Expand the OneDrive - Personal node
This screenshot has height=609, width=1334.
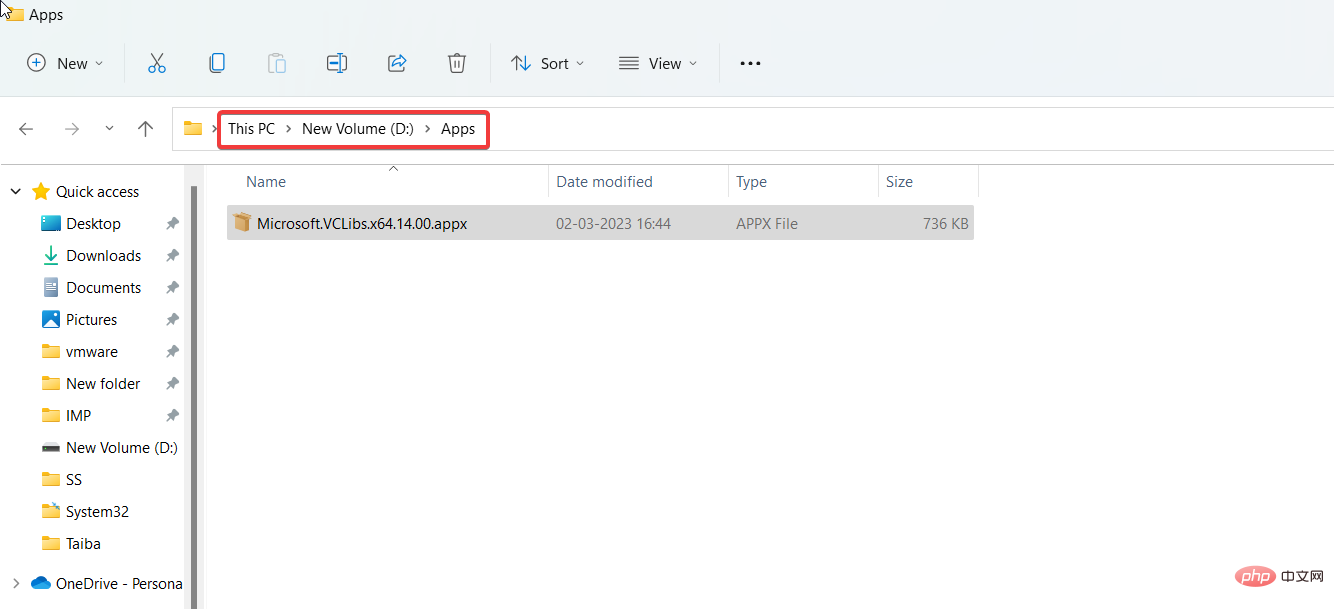[15, 583]
